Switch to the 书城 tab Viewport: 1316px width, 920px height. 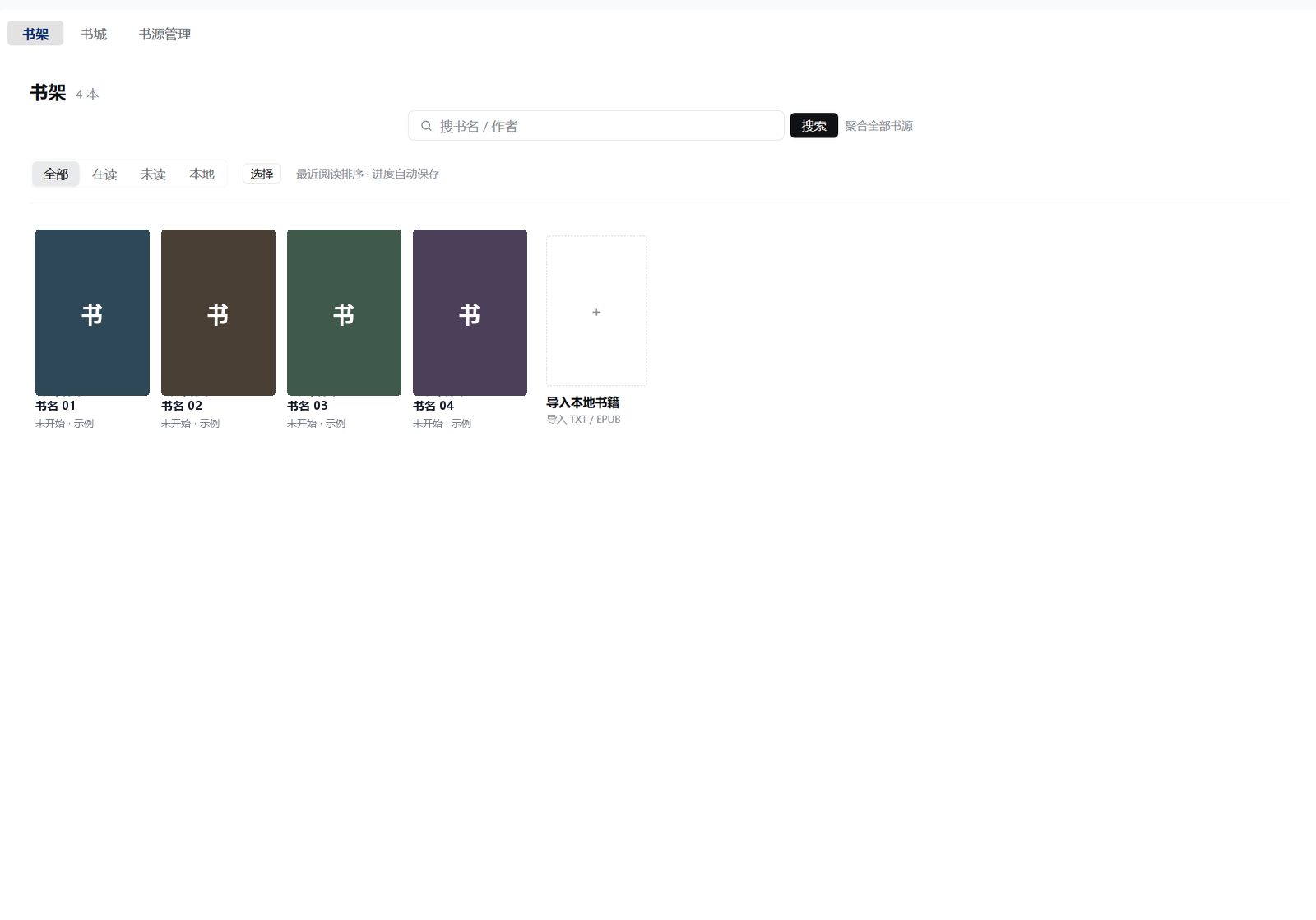point(94,34)
